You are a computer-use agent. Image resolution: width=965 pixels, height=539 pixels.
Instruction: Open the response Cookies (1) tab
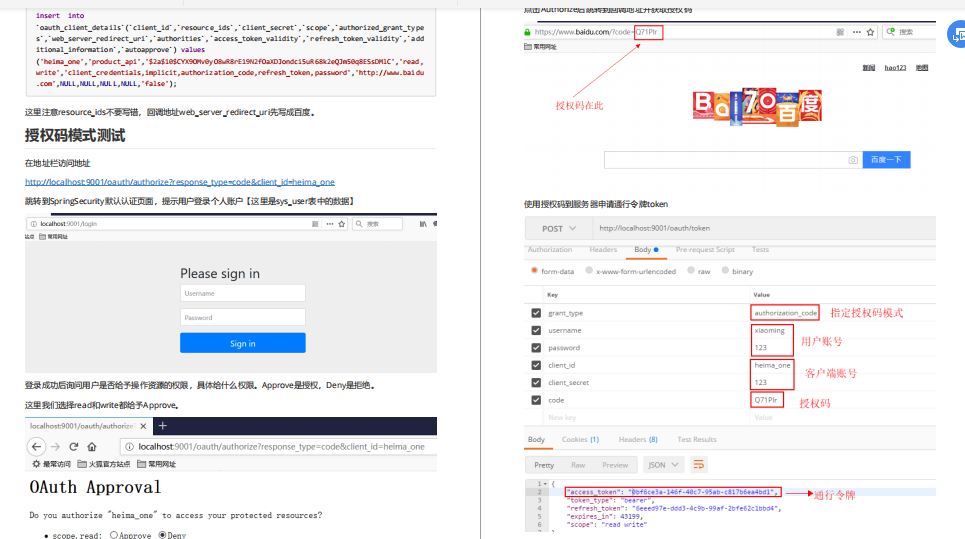580,439
